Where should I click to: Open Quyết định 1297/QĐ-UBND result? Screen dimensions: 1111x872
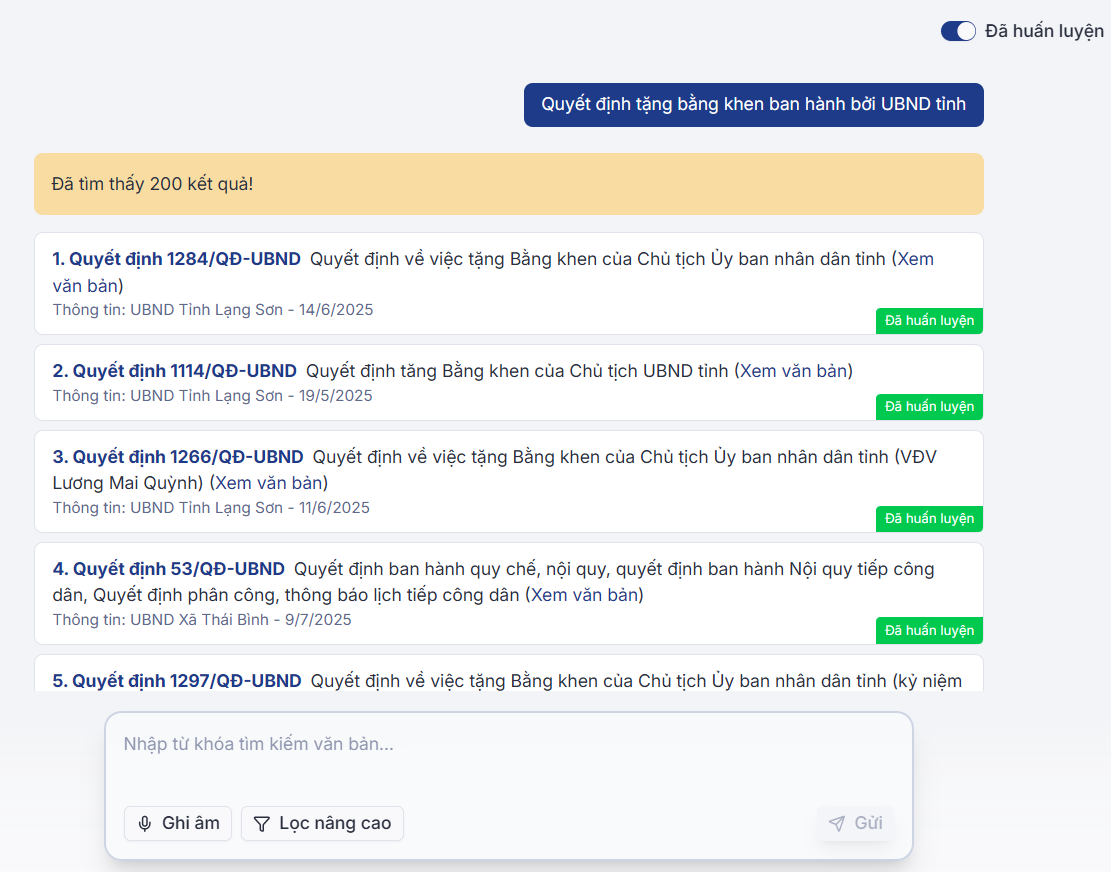[177, 681]
